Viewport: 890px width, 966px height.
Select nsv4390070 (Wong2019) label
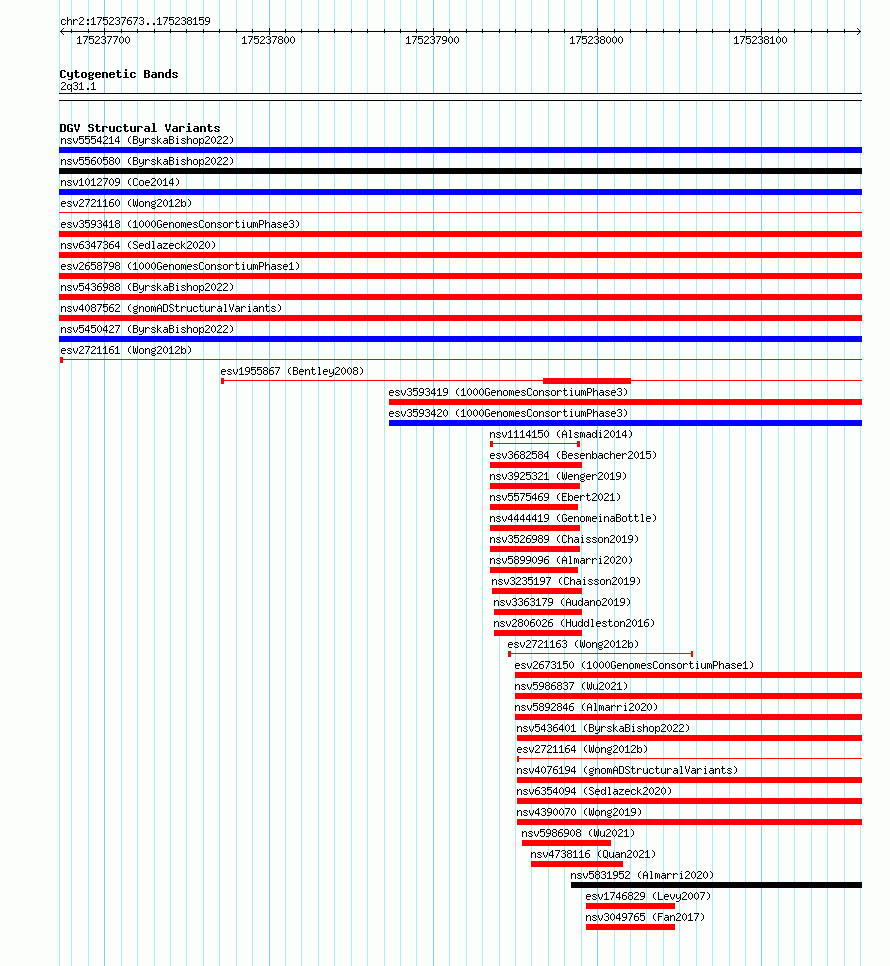pyautogui.click(x=579, y=812)
